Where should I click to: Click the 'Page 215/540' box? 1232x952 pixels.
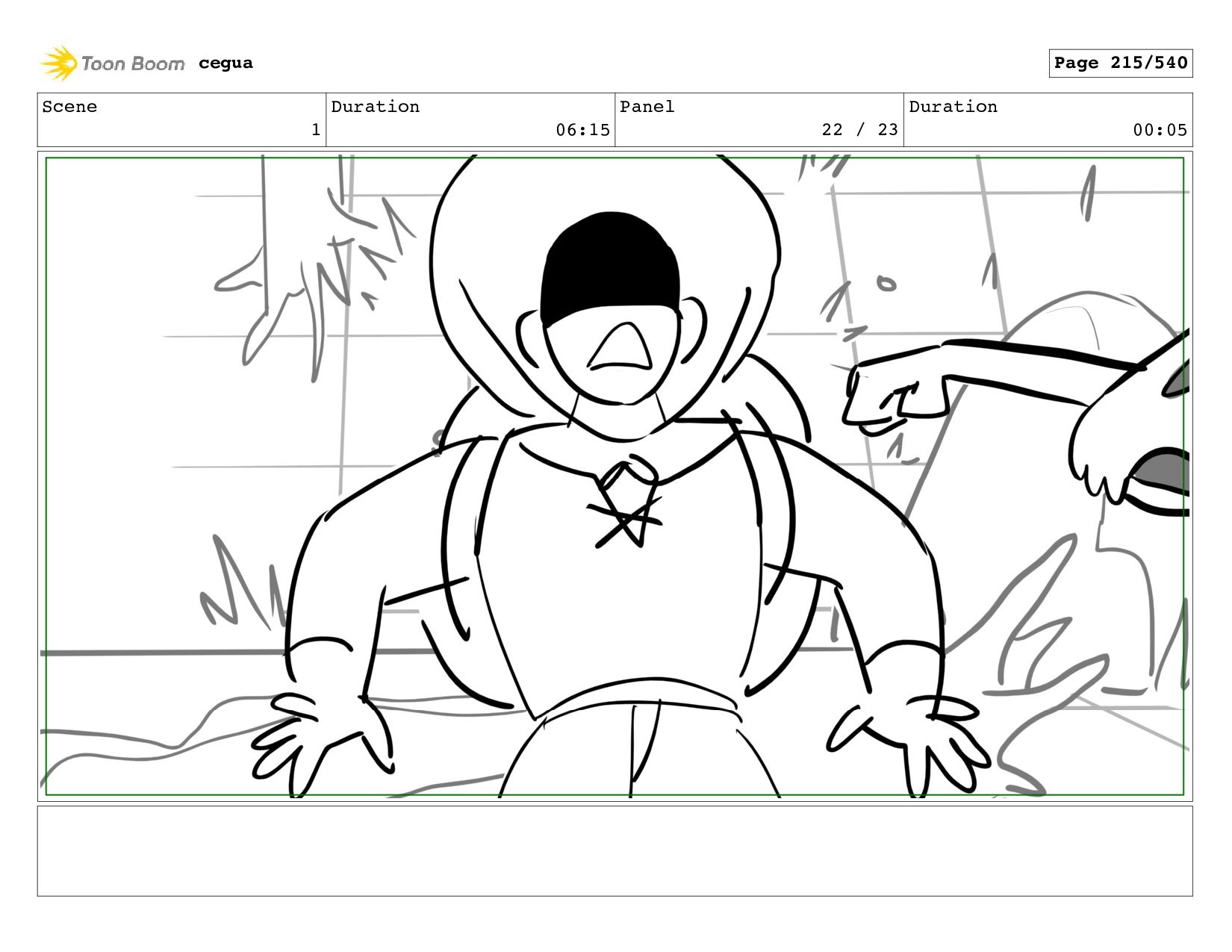click(x=1120, y=63)
